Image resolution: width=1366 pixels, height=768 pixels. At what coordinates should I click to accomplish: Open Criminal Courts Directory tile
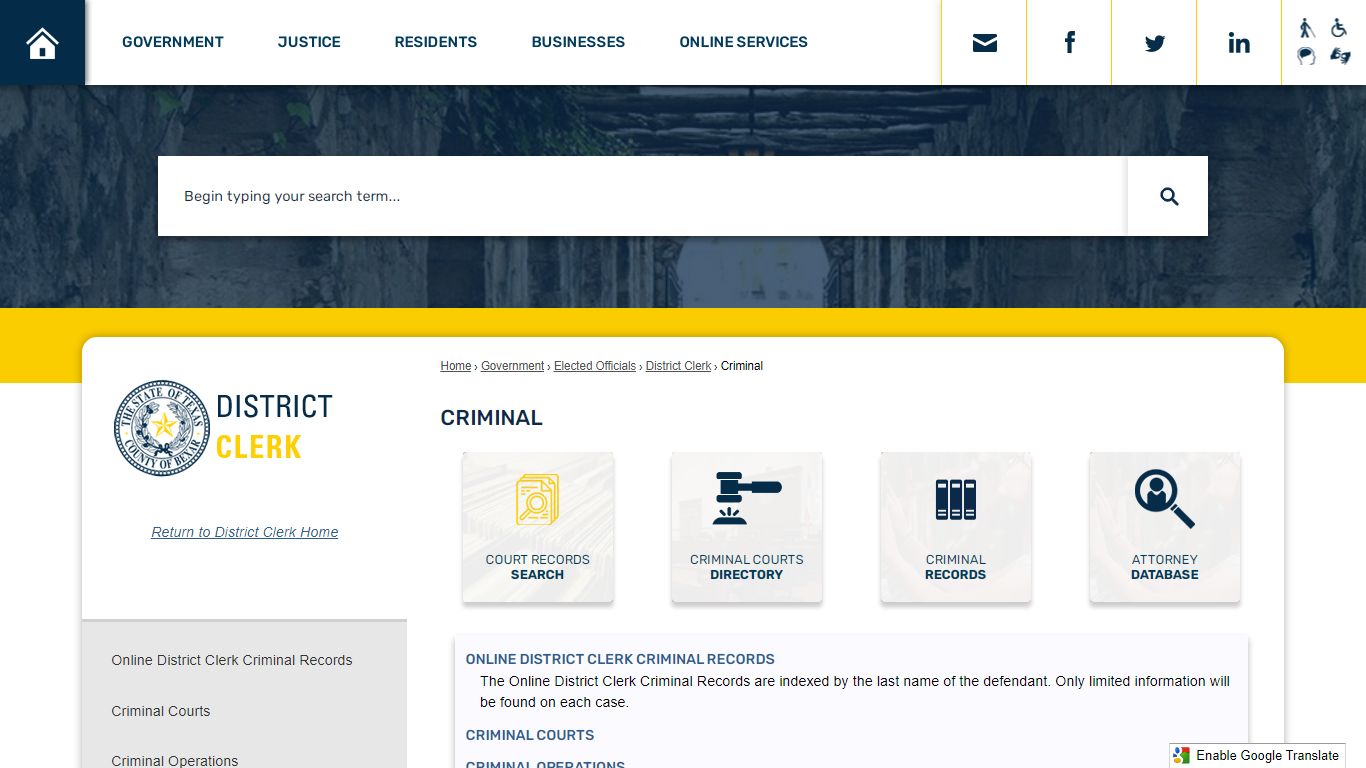747,527
